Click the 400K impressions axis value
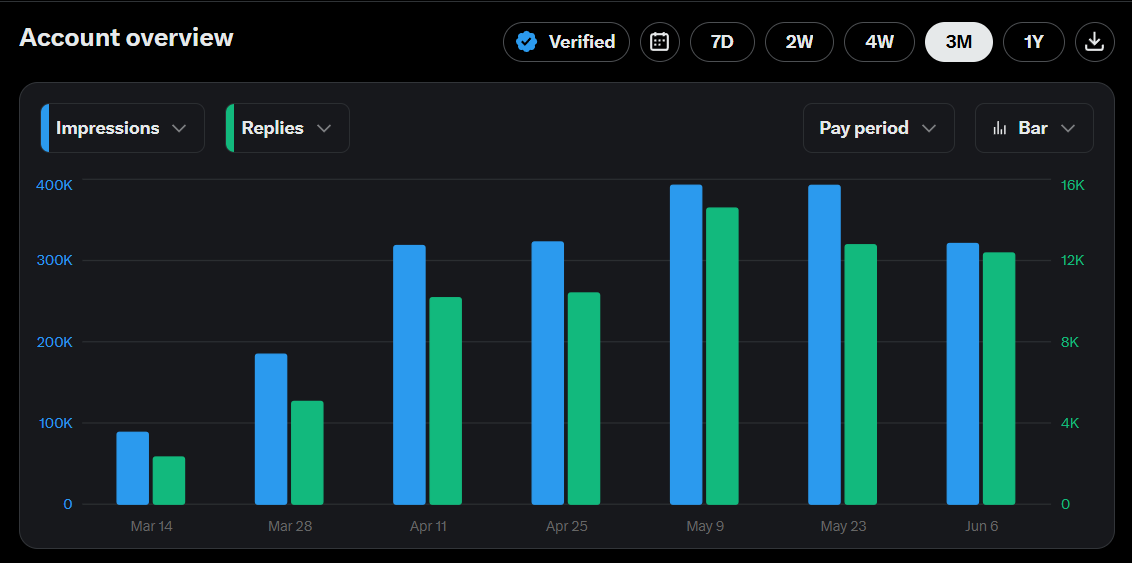This screenshot has width=1132, height=563. [x=54, y=186]
